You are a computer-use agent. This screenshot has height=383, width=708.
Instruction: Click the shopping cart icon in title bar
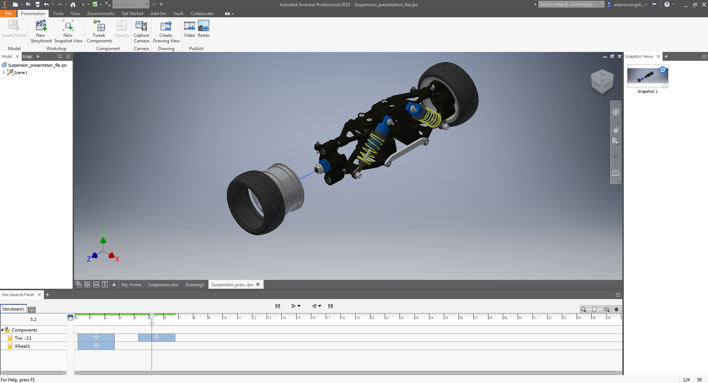point(654,5)
